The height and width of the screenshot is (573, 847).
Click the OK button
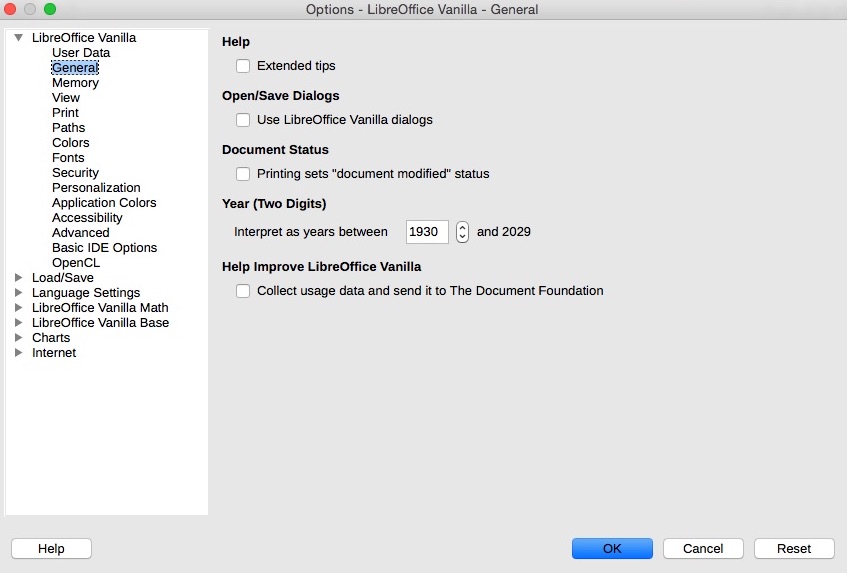612,548
